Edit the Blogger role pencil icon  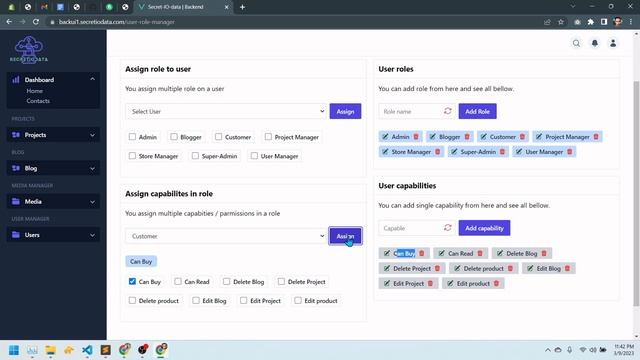433,137
